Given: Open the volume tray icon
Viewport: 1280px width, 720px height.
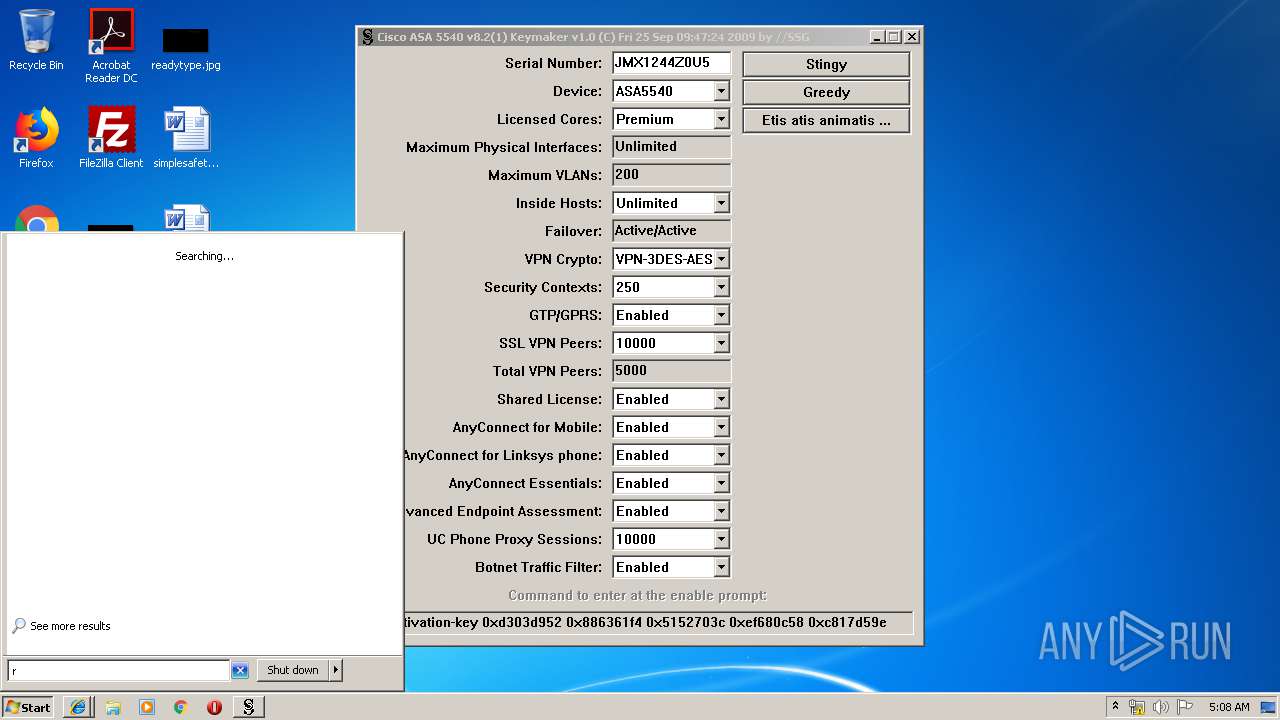Looking at the screenshot, I should coord(1161,707).
